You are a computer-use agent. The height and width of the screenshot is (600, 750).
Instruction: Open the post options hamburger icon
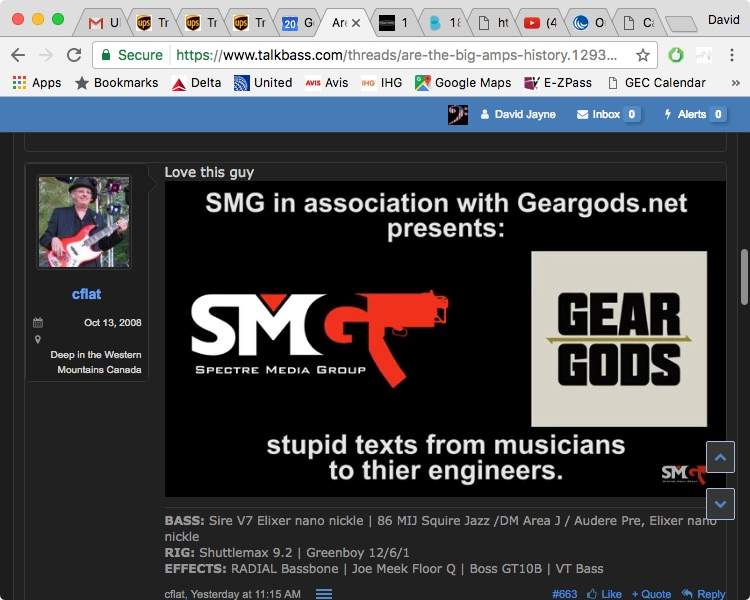pyautogui.click(x=324, y=594)
